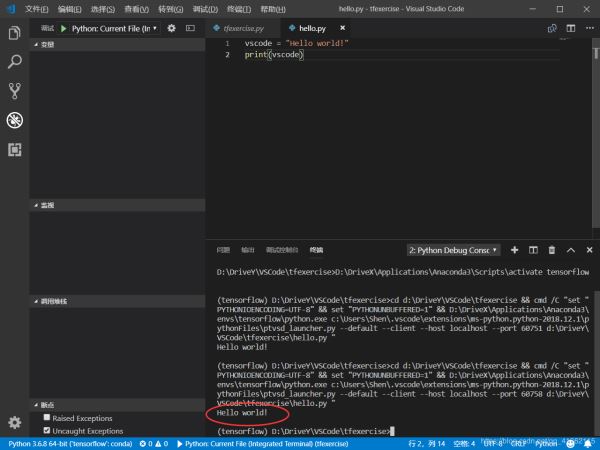Switch to the tfexercise.py tab
The image size is (600, 450).
pyautogui.click(x=243, y=28)
